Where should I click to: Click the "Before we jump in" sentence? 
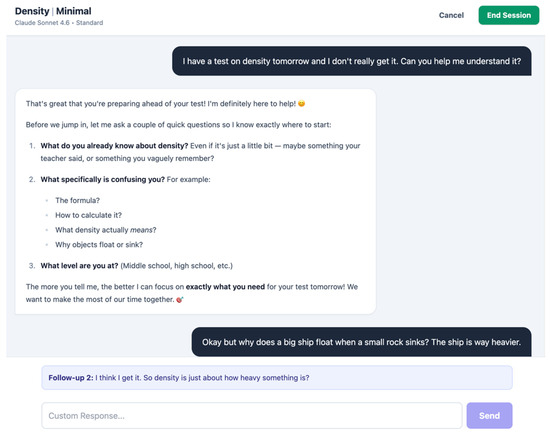(178, 125)
